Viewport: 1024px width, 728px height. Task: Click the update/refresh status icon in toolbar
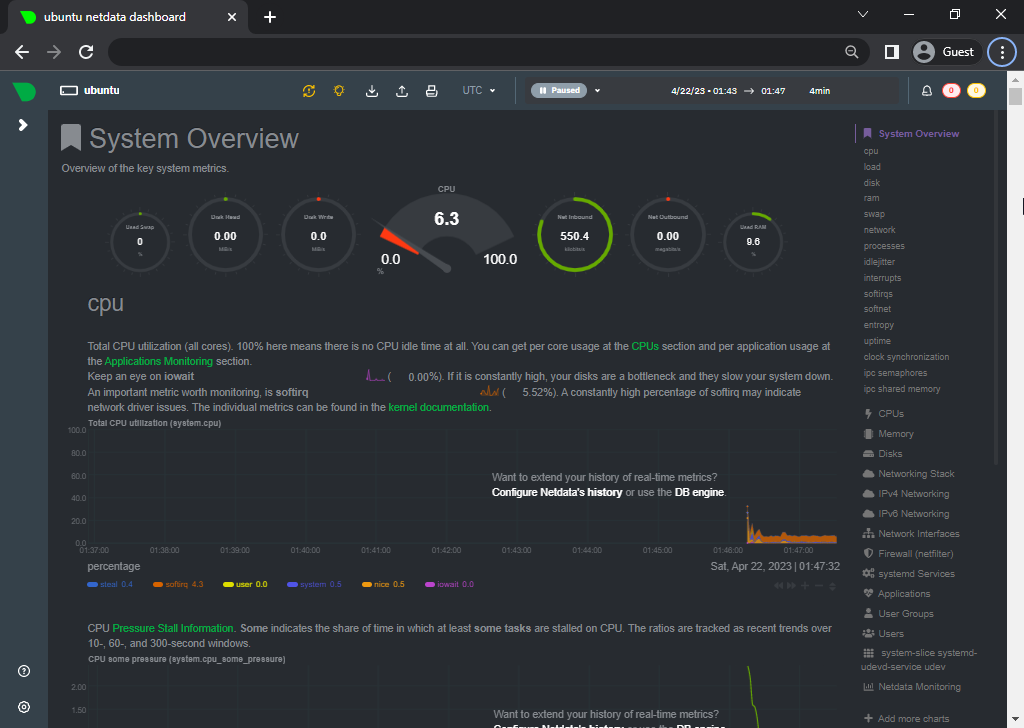tap(309, 91)
